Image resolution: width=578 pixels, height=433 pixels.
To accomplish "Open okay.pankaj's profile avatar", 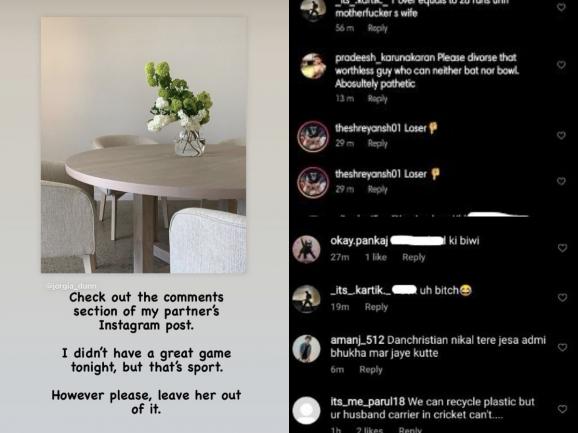I will pyautogui.click(x=306, y=249).
